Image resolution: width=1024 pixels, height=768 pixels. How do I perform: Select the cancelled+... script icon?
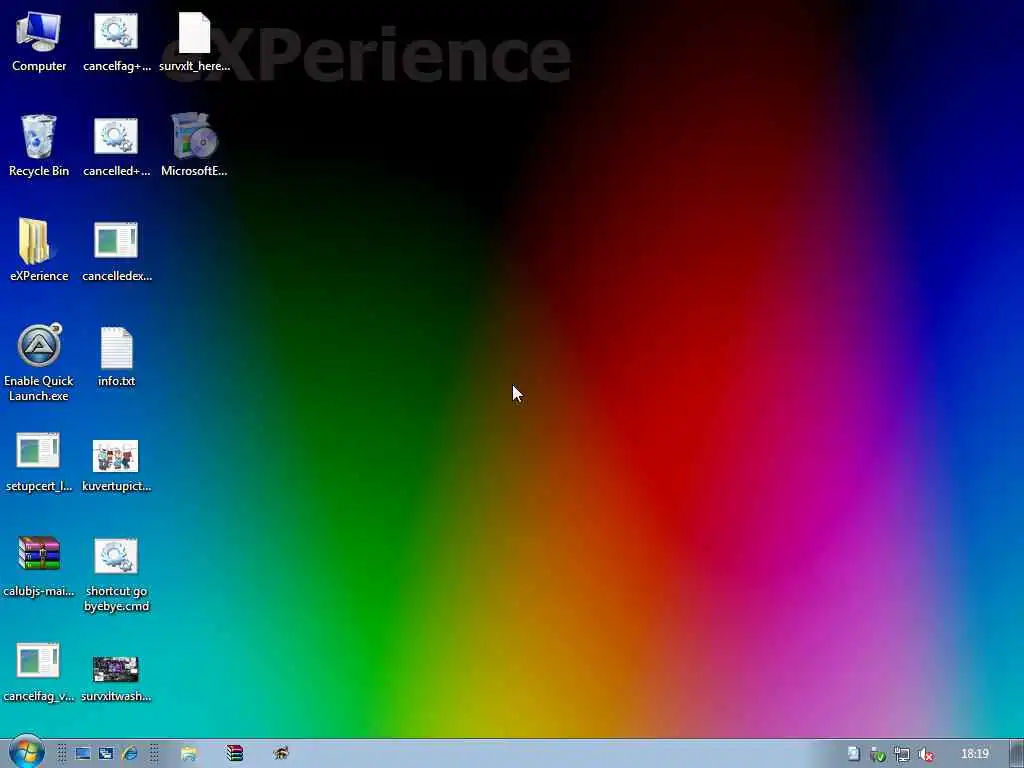coord(116,146)
